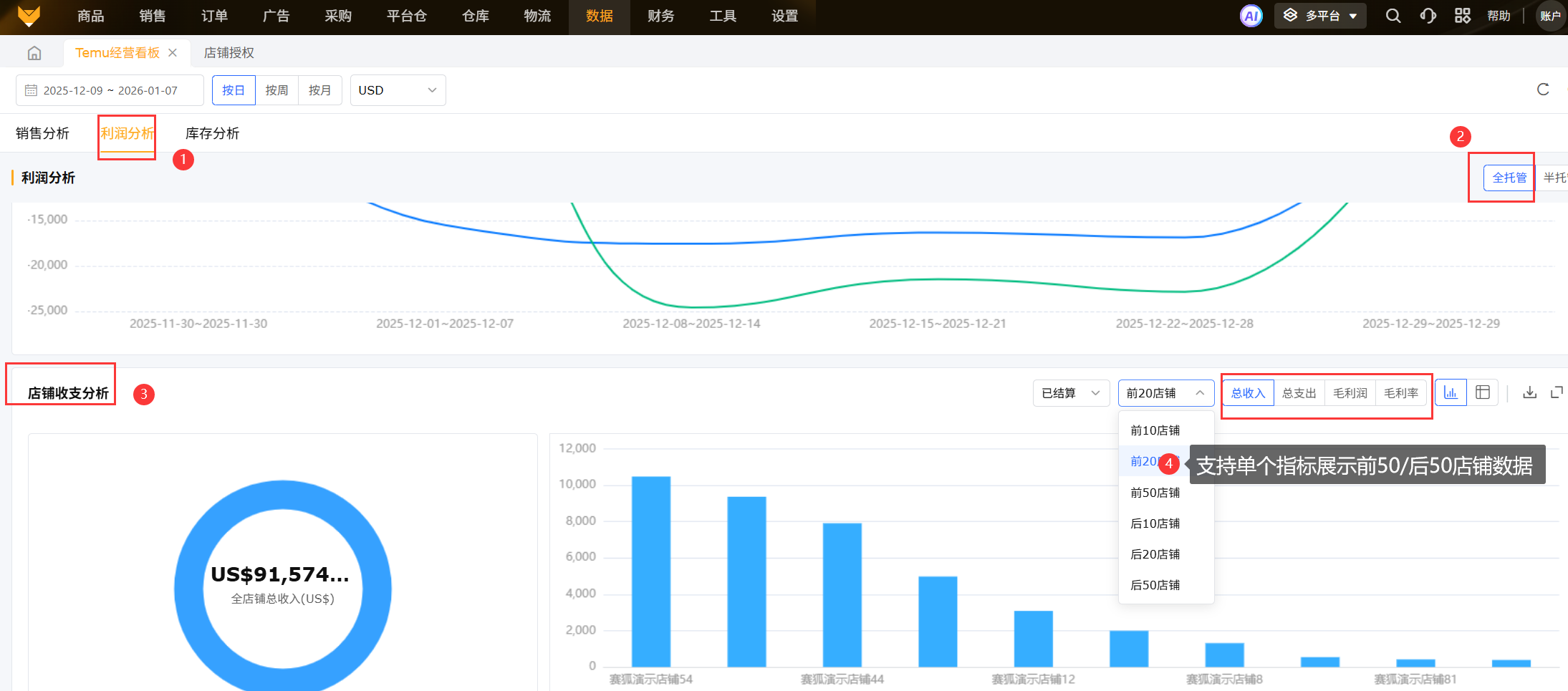Switch to bar chart view

point(1451,392)
